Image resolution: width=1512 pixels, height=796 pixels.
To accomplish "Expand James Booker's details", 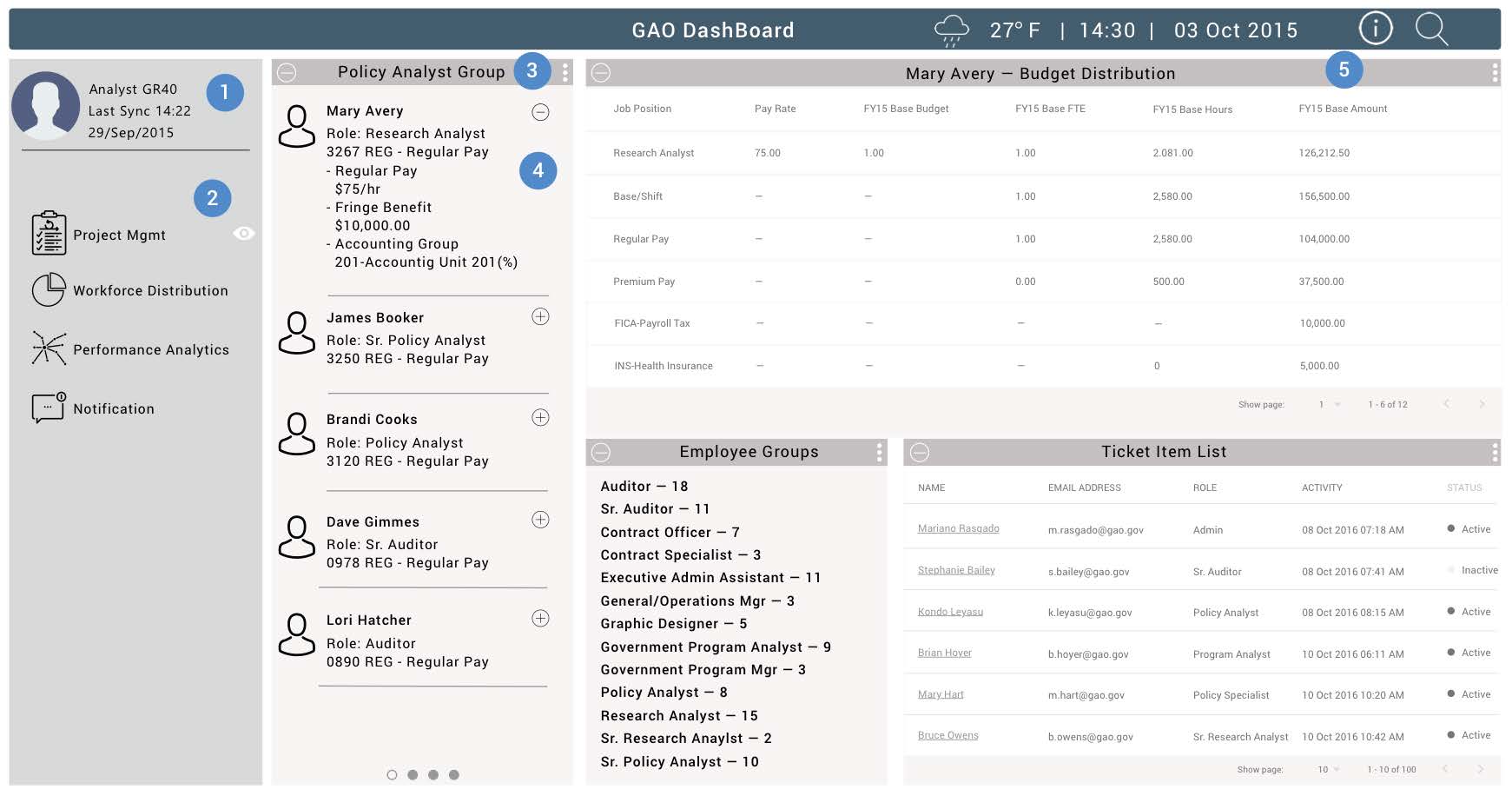I will click(x=540, y=317).
